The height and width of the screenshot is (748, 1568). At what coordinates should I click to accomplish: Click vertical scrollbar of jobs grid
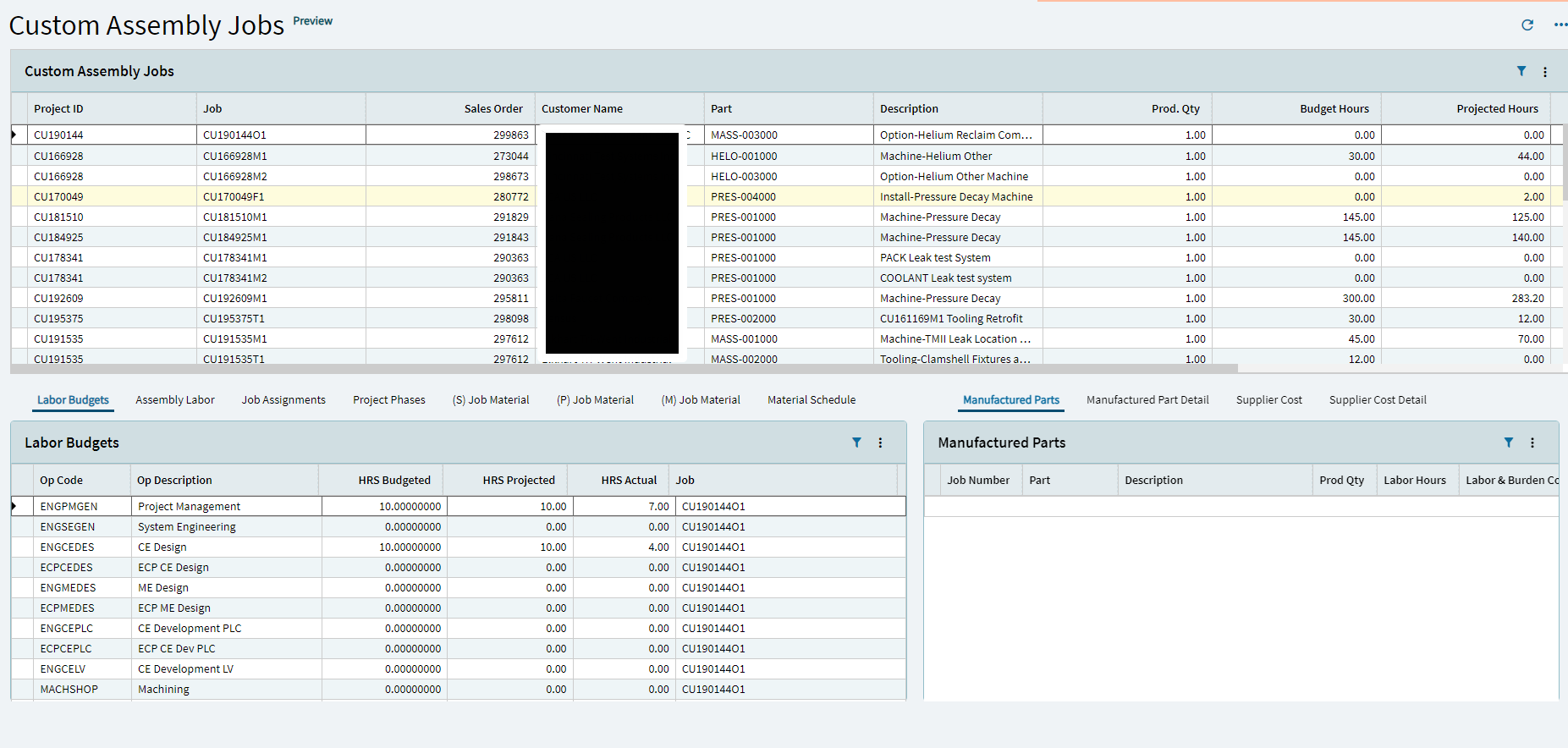1565,162
